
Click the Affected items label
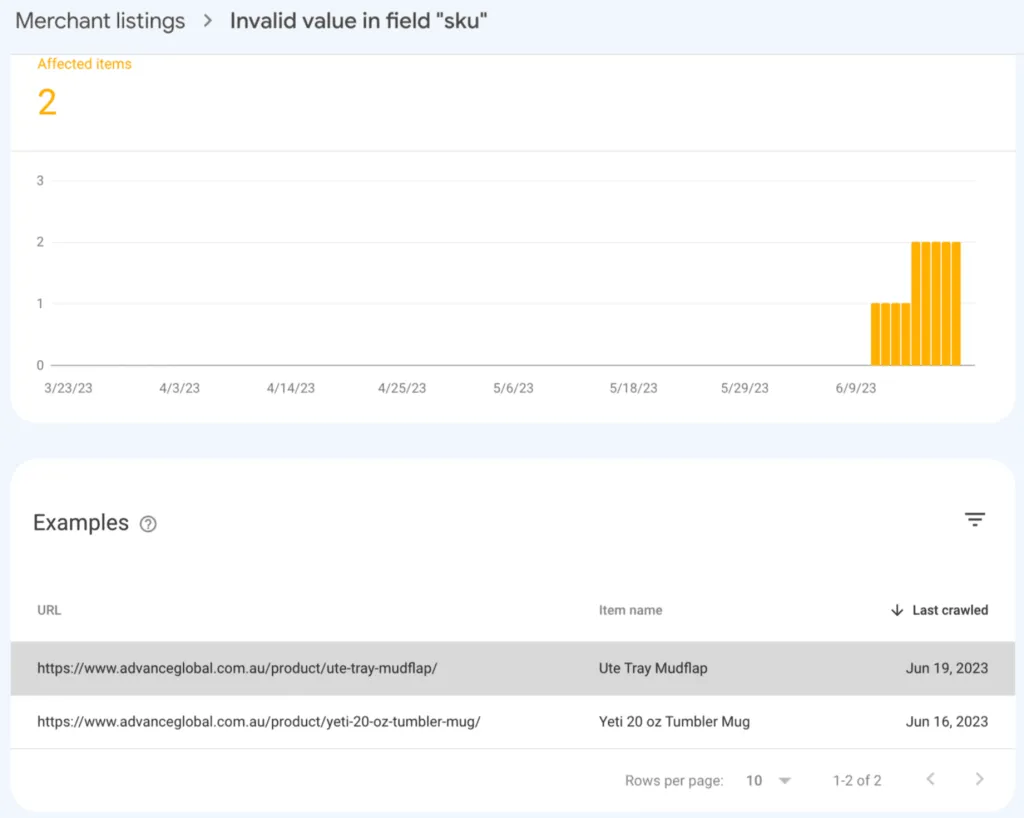pos(84,64)
